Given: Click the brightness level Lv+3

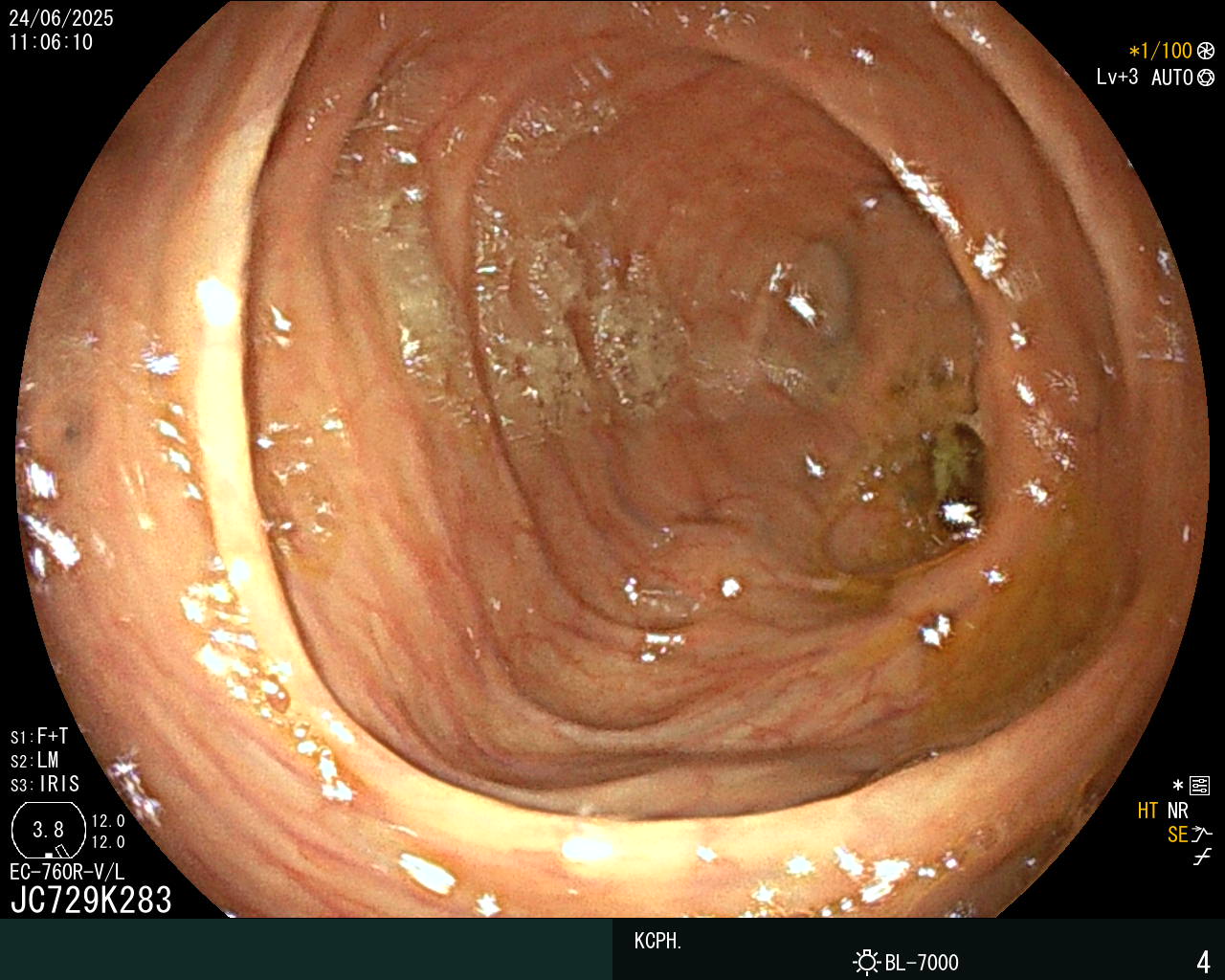Looking at the screenshot, I should (1117, 78).
